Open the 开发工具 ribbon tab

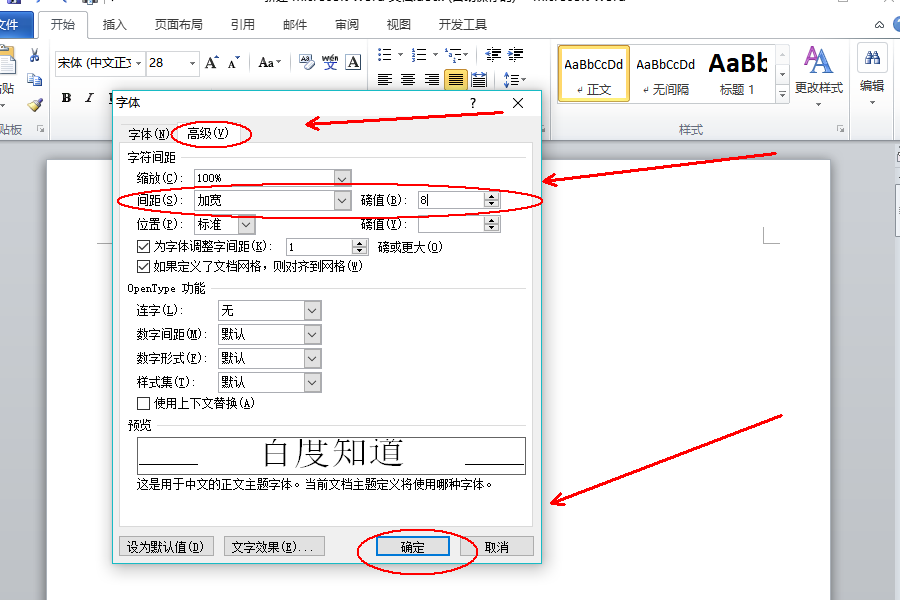click(x=463, y=25)
